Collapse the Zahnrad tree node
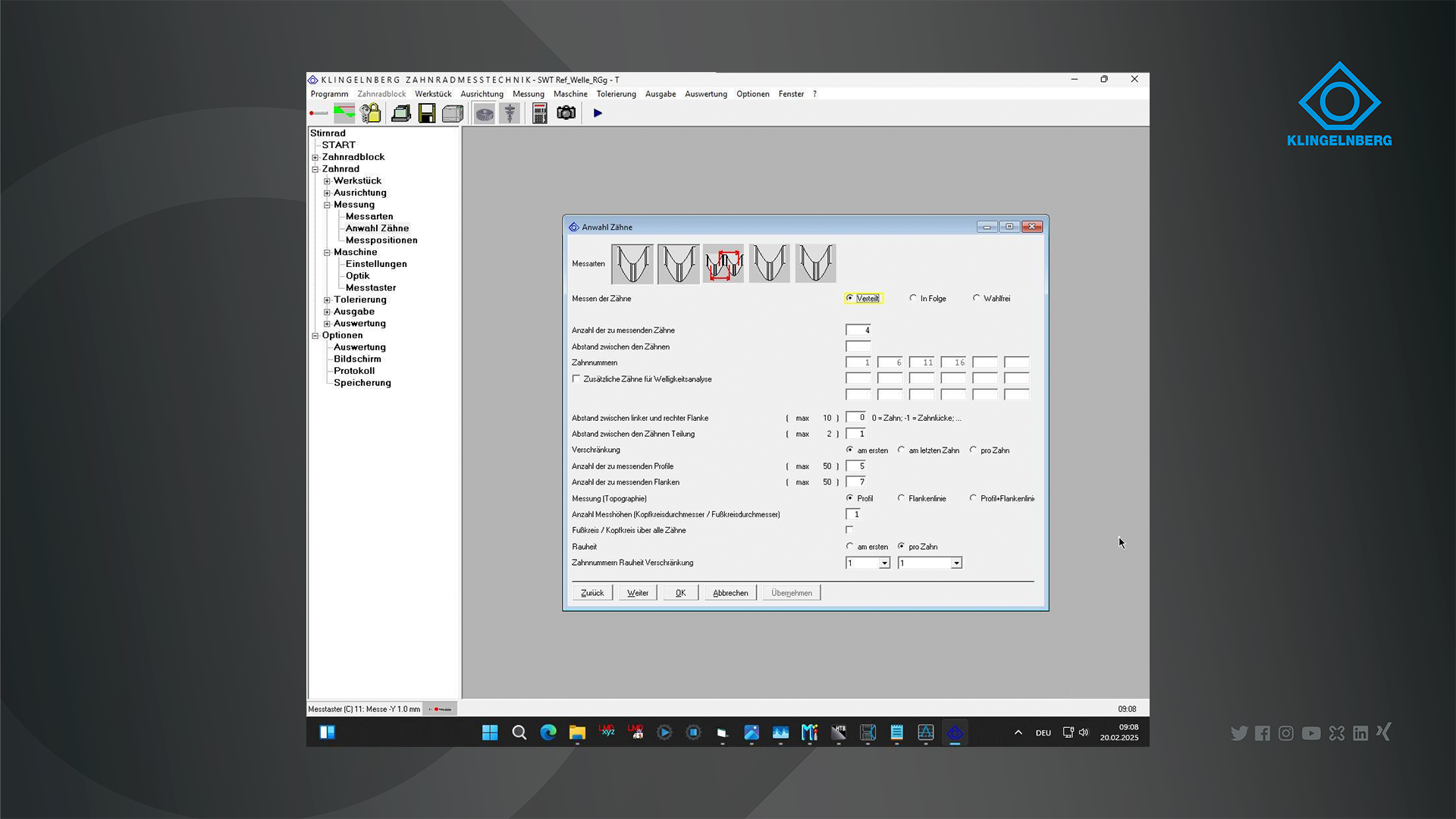This screenshot has height=819, width=1456. pos(315,169)
